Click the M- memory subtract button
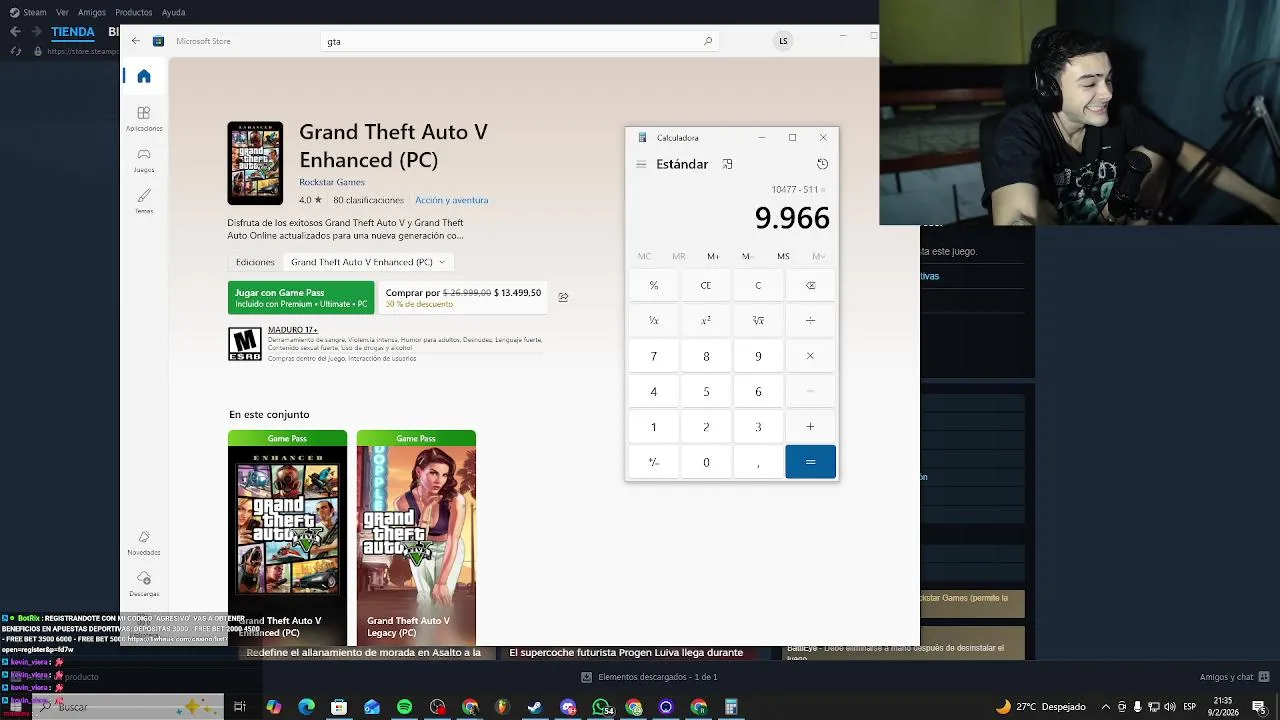This screenshot has width=1280, height=720. (x=747, y=256)
